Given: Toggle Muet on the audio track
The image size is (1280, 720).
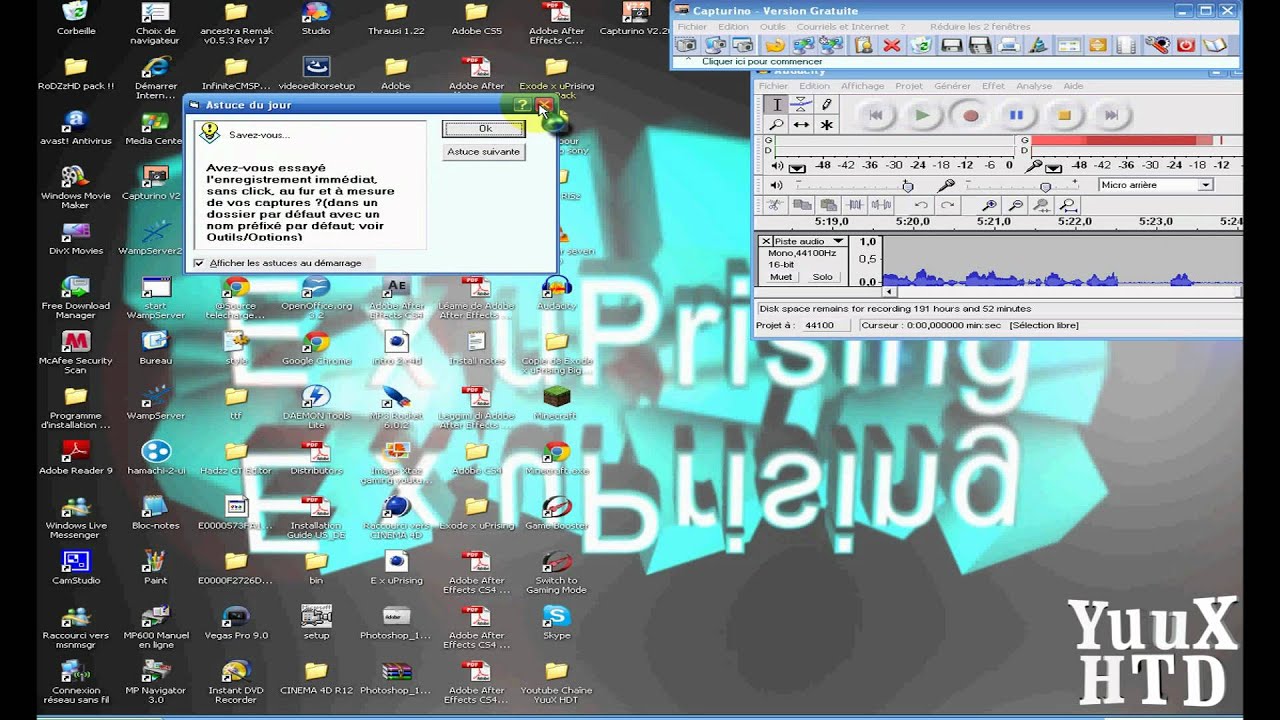Looking at the screenshot, I should click(781, 277).
